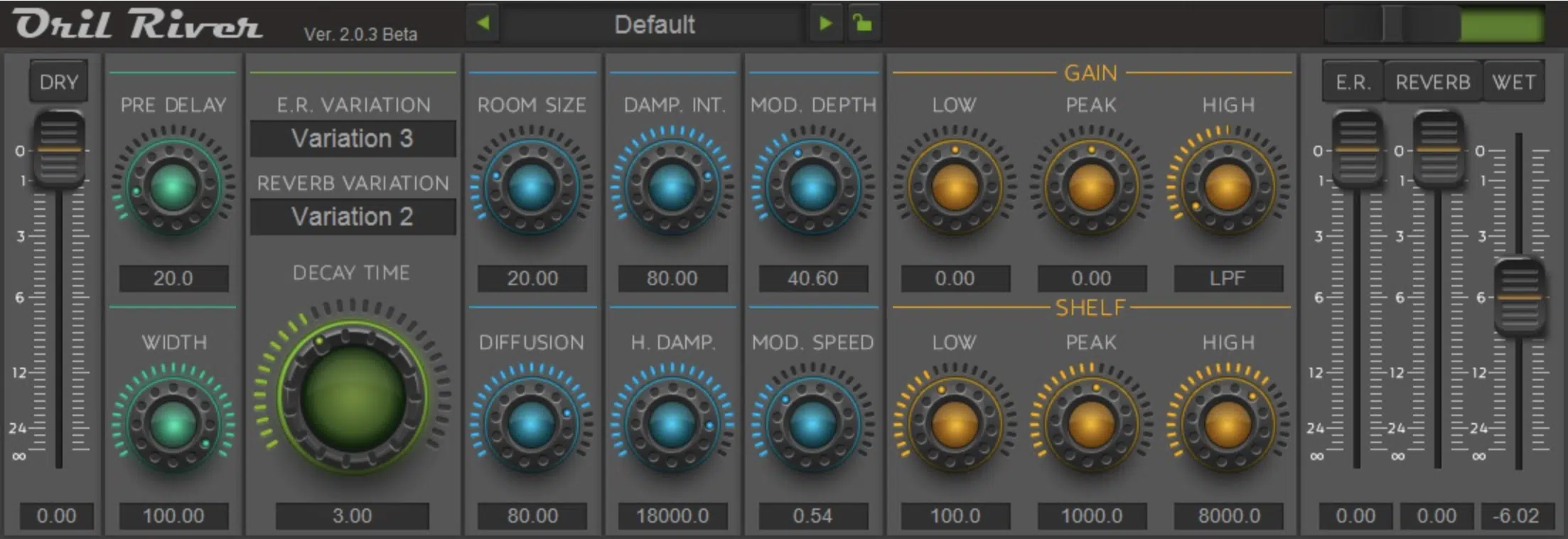Click the Reverb level value field
The height and width of the screenshot is (539, 1568).
pyautogui.click(x=1437, y=516)
